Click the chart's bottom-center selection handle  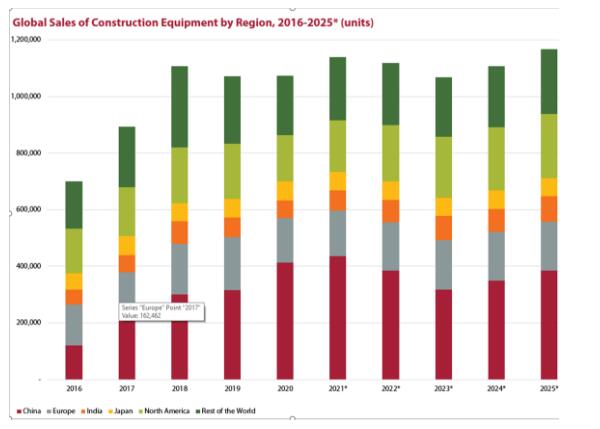tap(293, 418)
